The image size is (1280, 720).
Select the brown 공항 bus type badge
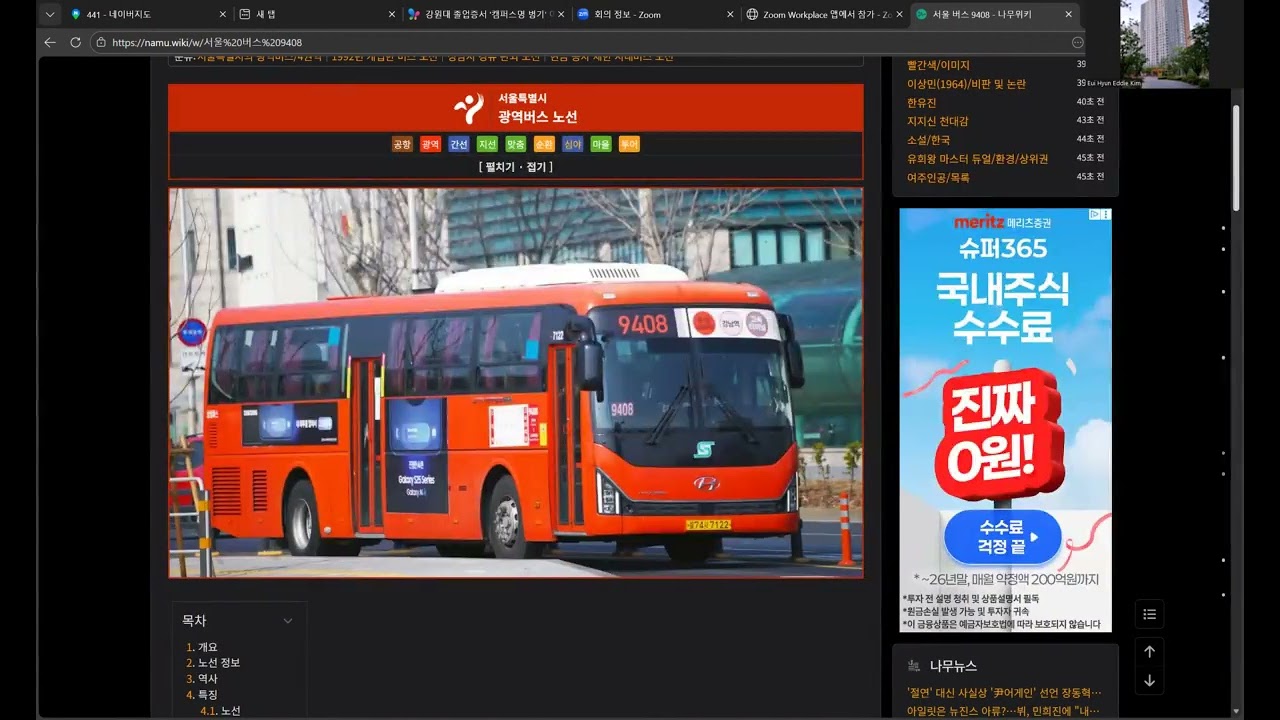(x=402, y=144)
